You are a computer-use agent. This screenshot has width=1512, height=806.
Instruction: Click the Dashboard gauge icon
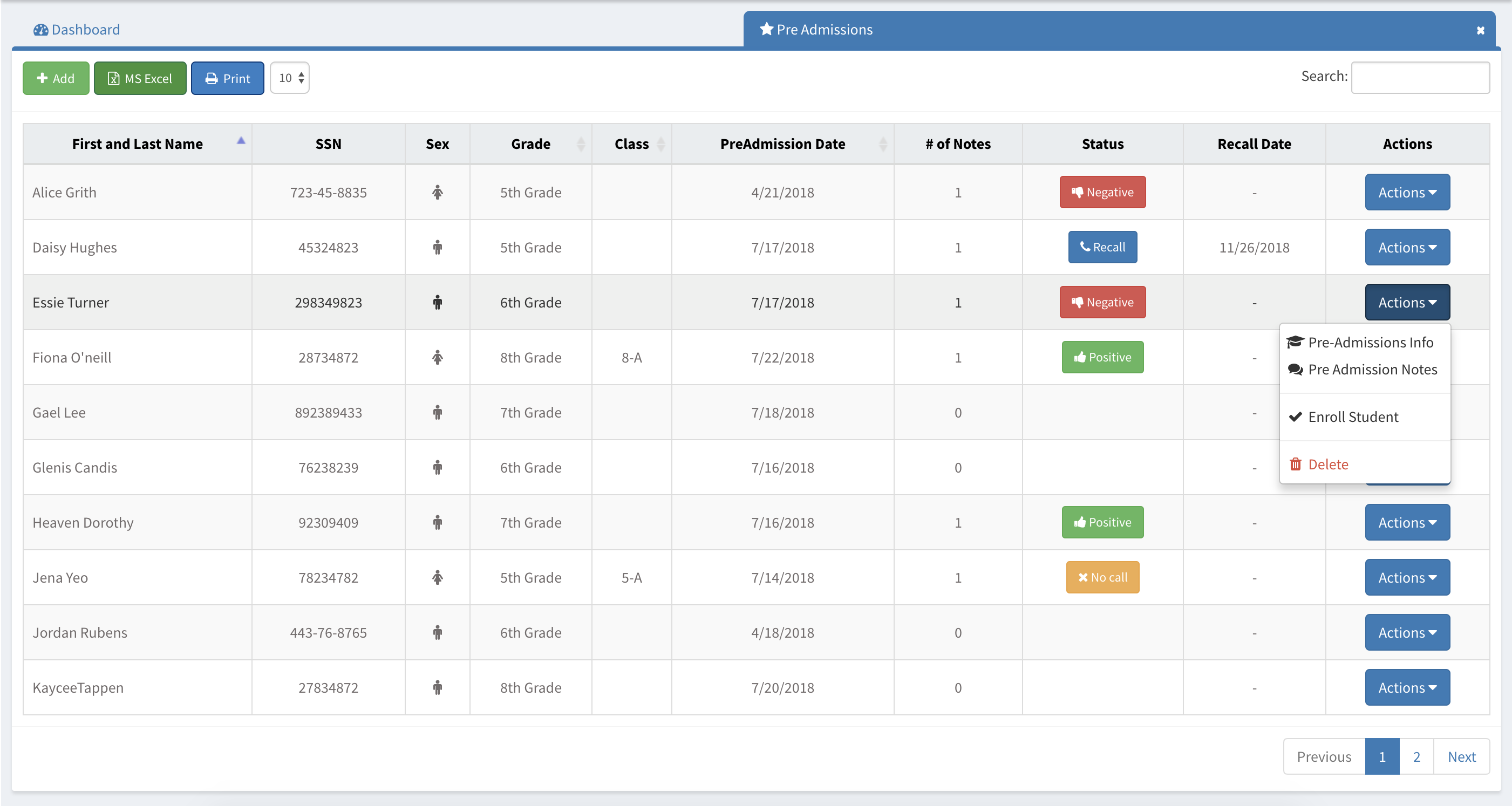pyautogui.click(x=40, y=29)
